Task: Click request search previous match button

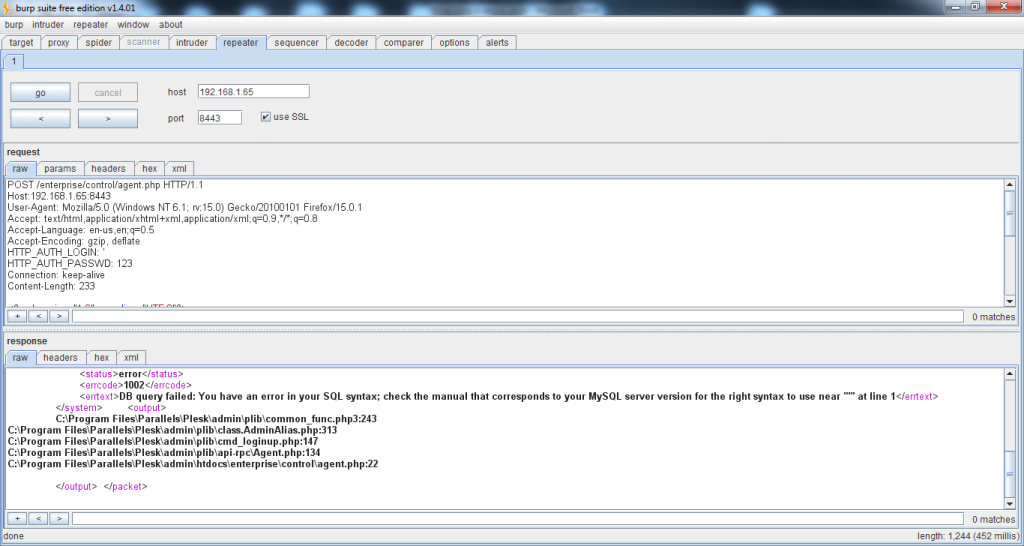Action: (39, 316)
